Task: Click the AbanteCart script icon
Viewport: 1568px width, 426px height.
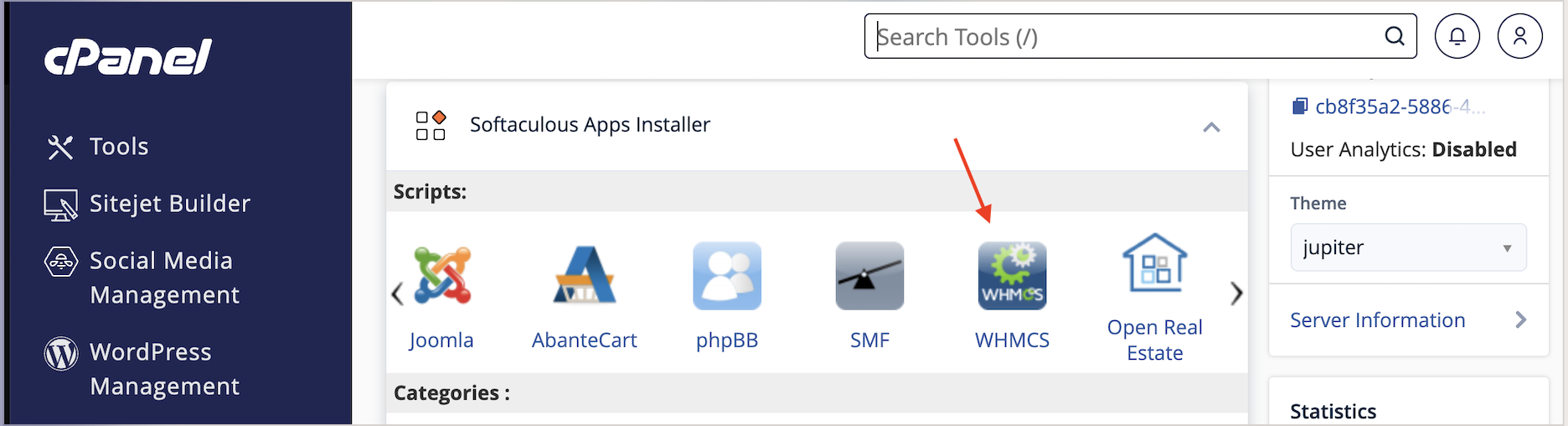Action: tap(585, 274)
